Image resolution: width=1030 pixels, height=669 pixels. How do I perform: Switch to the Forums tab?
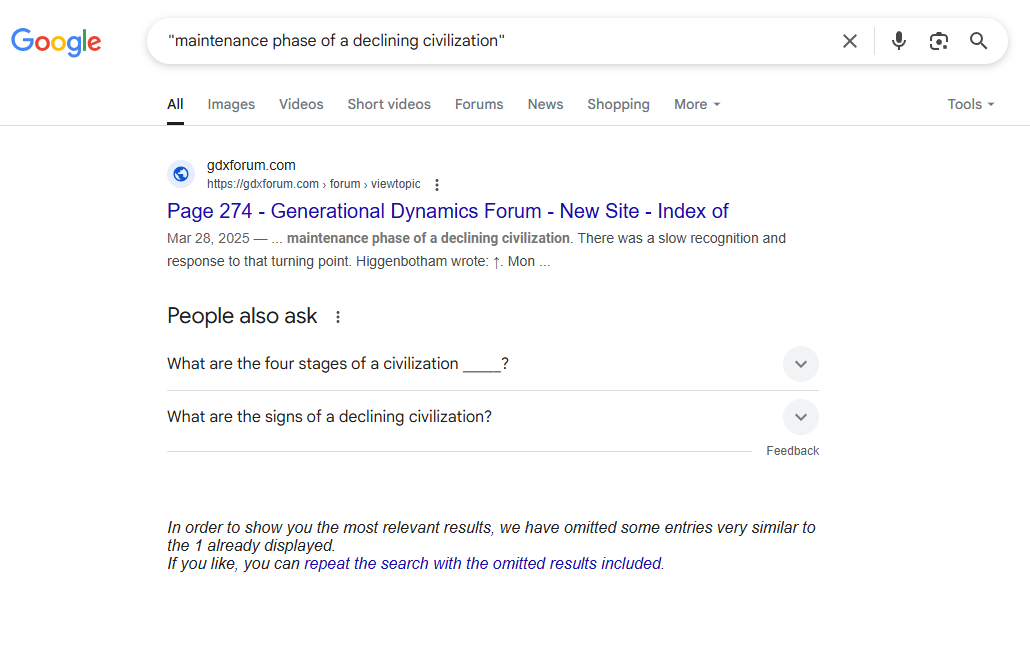(479, 104)
